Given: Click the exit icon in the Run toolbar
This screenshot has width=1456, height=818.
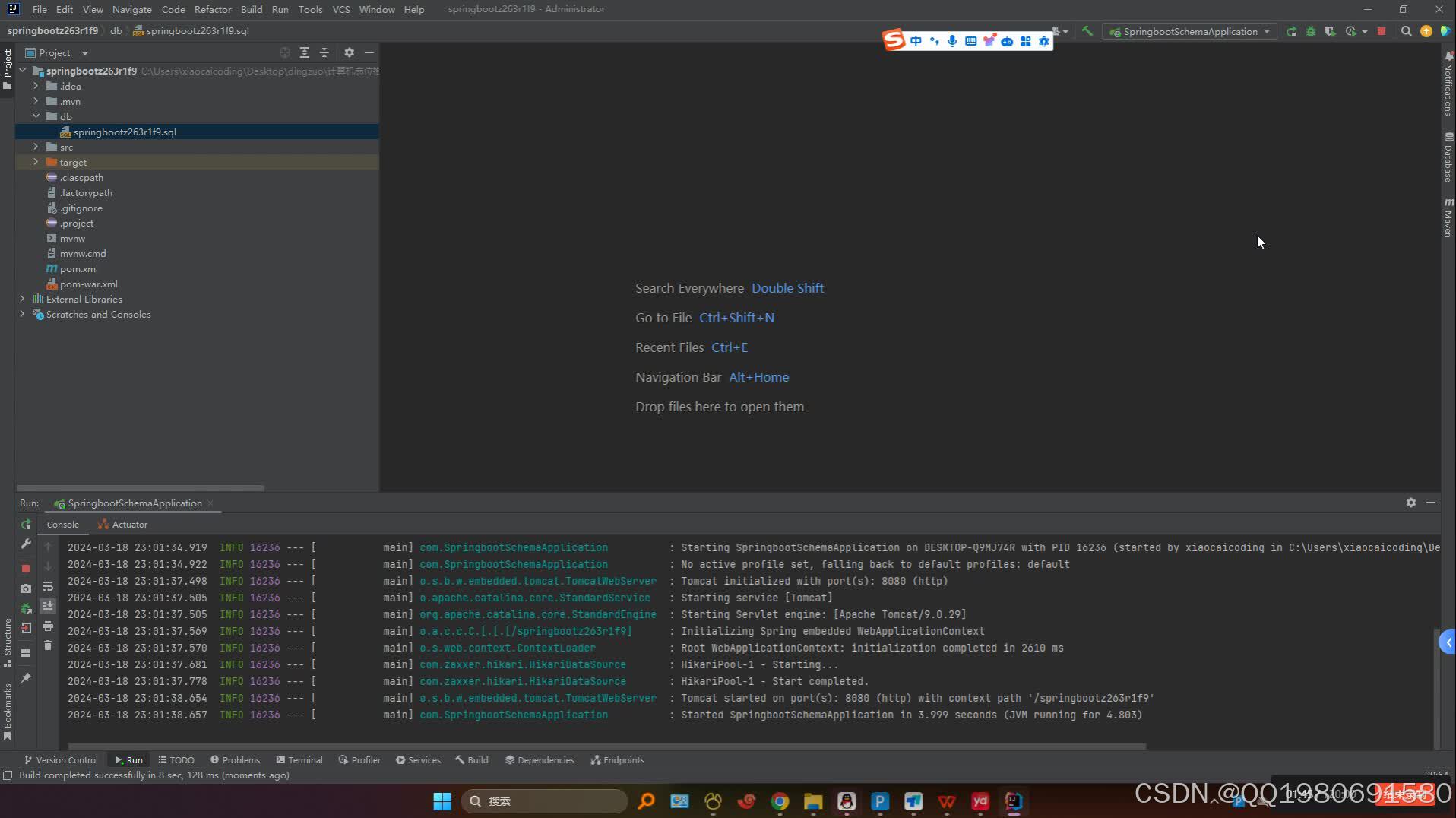Looking at the screenshot, I should [26, 628].
